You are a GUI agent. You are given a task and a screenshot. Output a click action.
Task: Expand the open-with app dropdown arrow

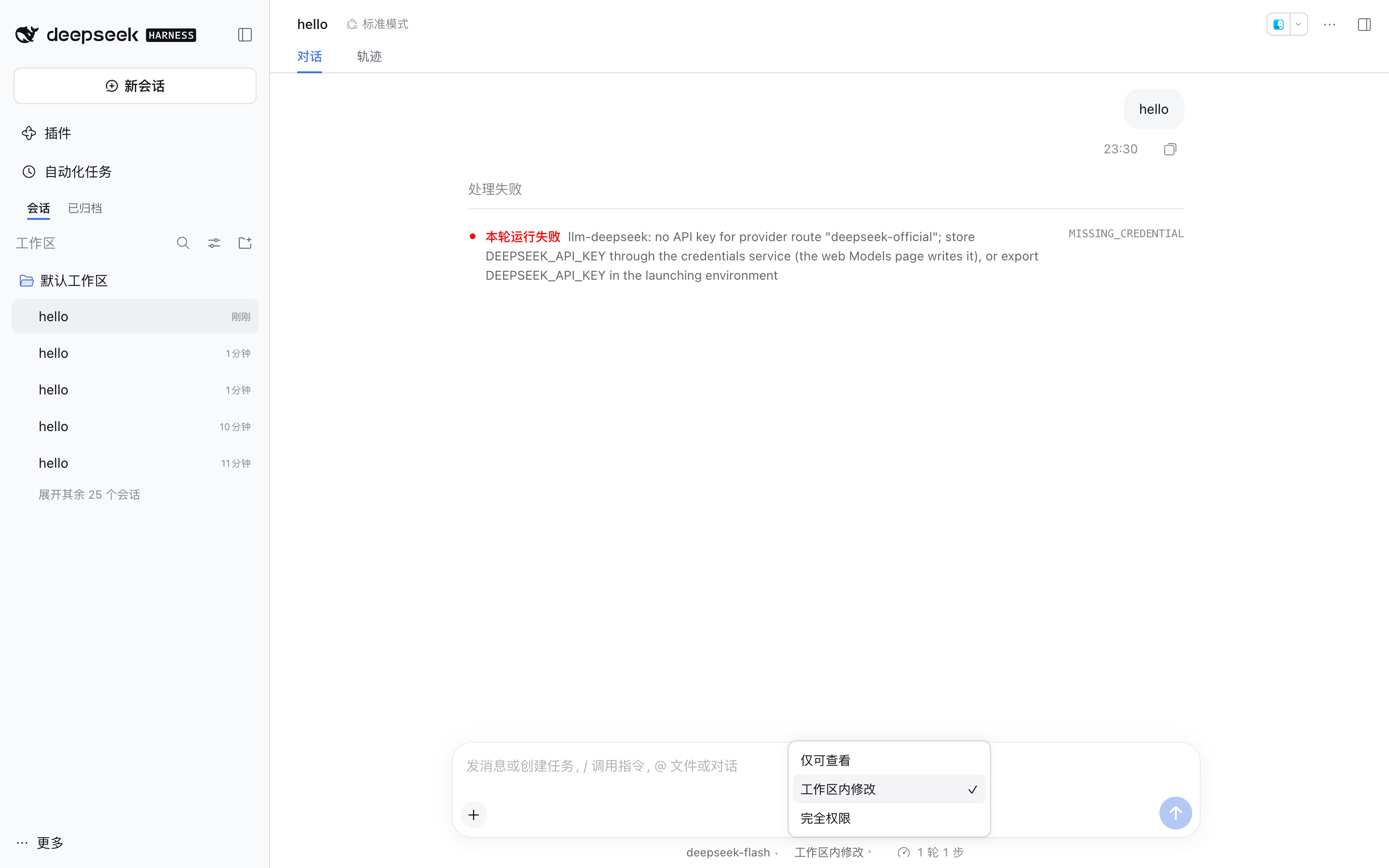(1298, 24)
